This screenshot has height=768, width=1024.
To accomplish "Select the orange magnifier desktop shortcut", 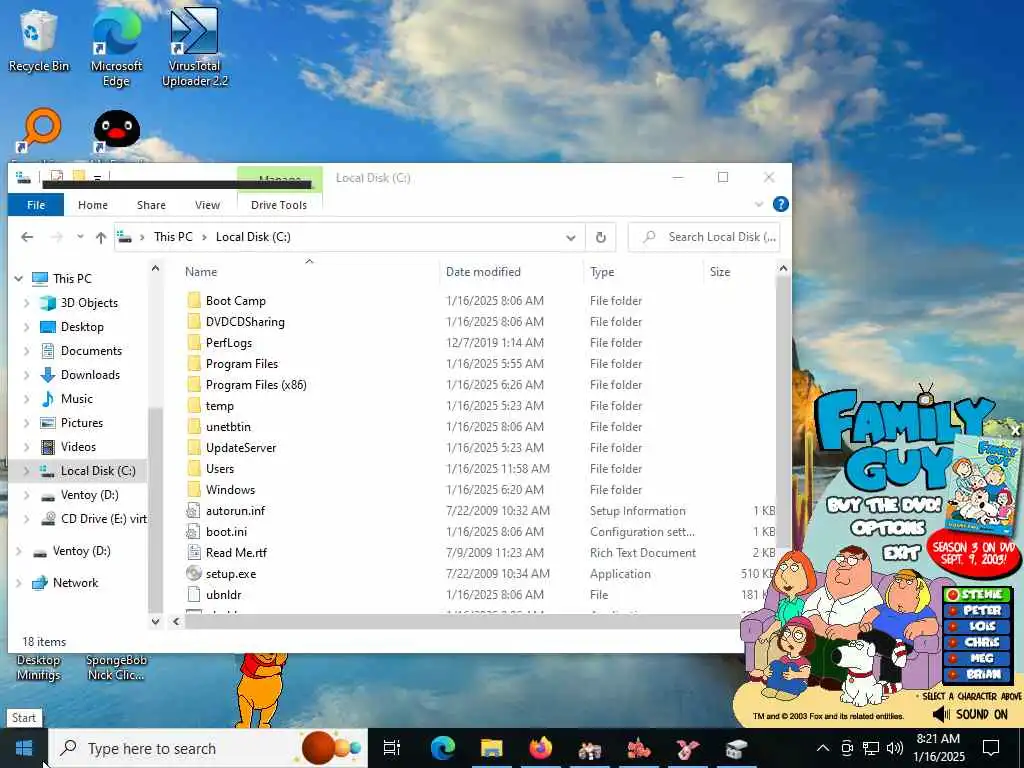I will pyautogui.click(x=41, y=132).
